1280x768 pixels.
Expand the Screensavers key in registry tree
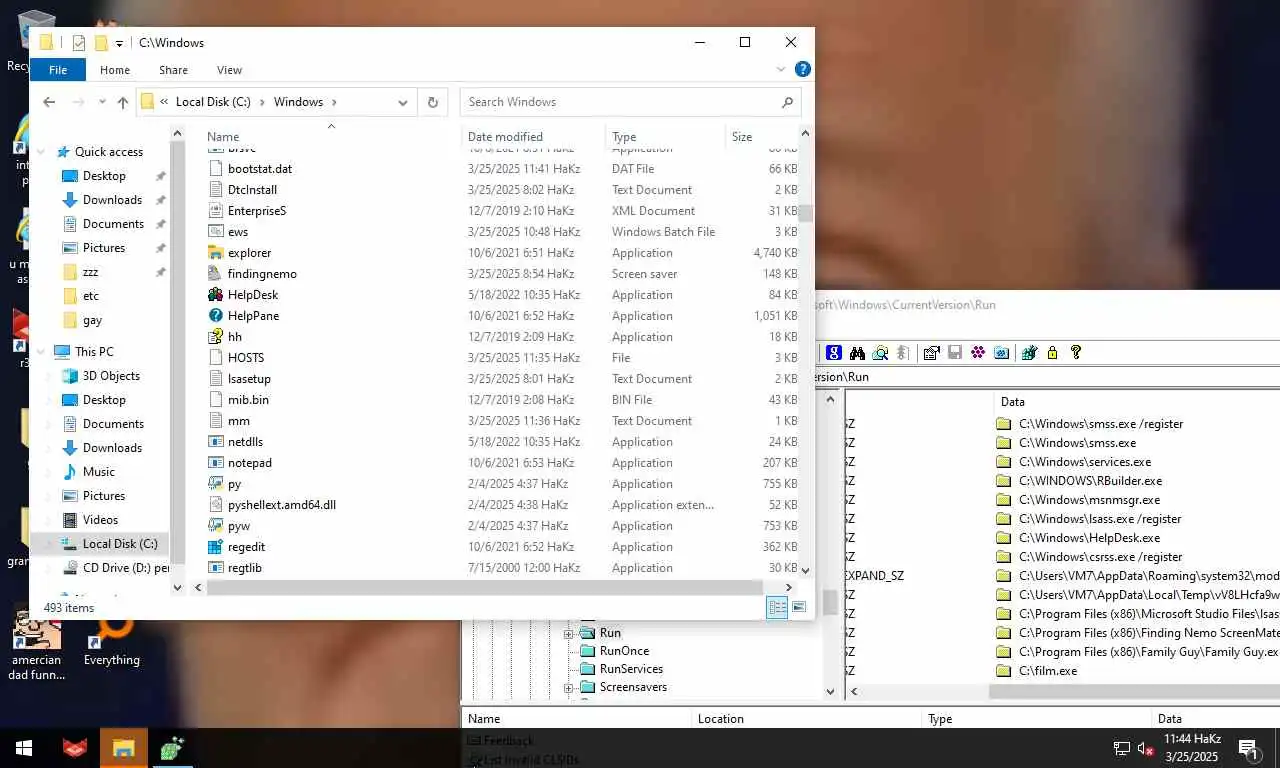[568, 687]
